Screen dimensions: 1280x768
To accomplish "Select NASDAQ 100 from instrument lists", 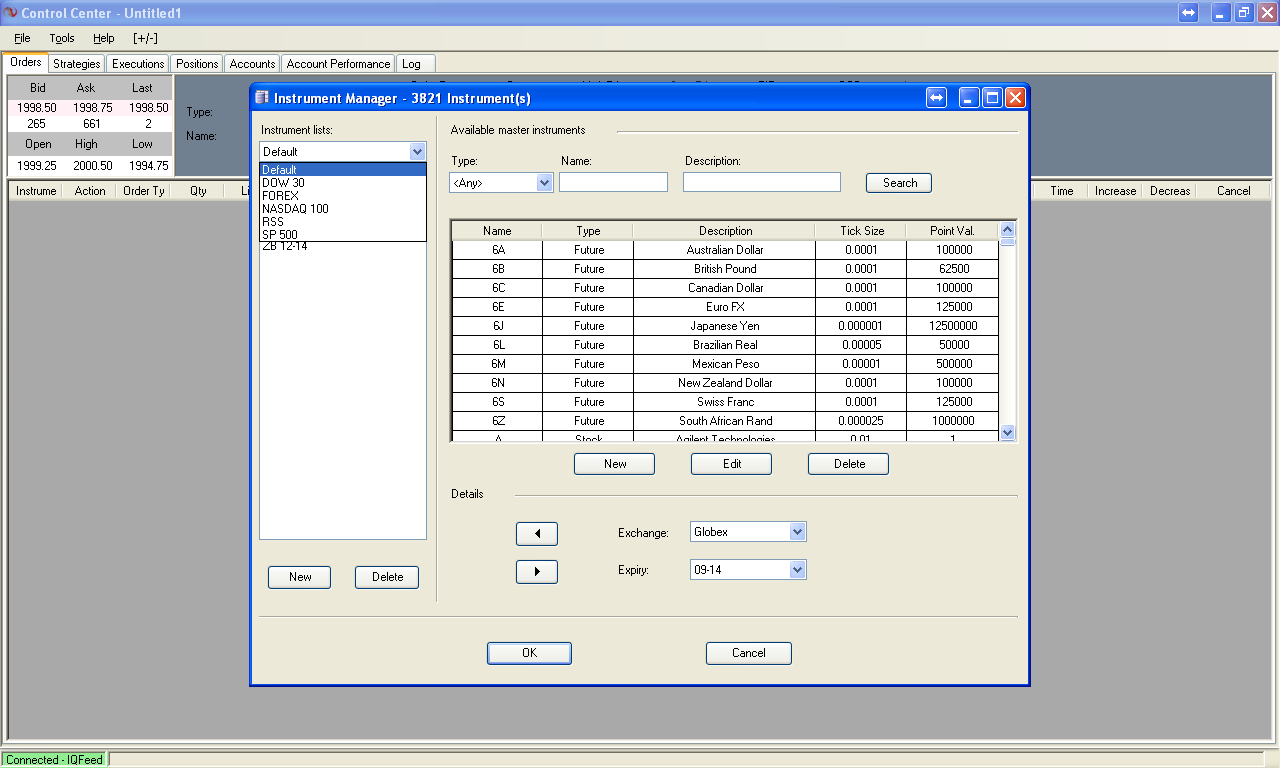I will [x=295, y=209].
